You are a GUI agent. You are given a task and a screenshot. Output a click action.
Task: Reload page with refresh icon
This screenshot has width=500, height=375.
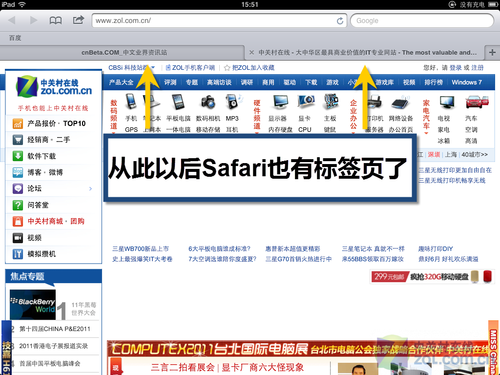[x=340, y=21]
